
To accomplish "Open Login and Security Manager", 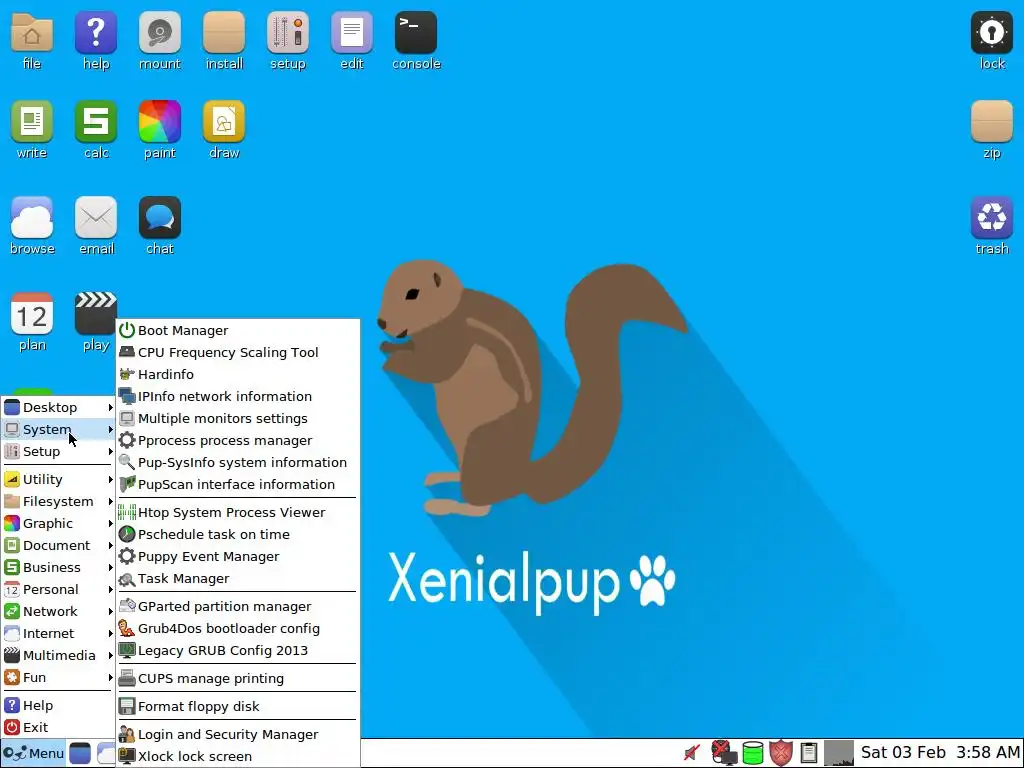I will (x=238, y=735).
